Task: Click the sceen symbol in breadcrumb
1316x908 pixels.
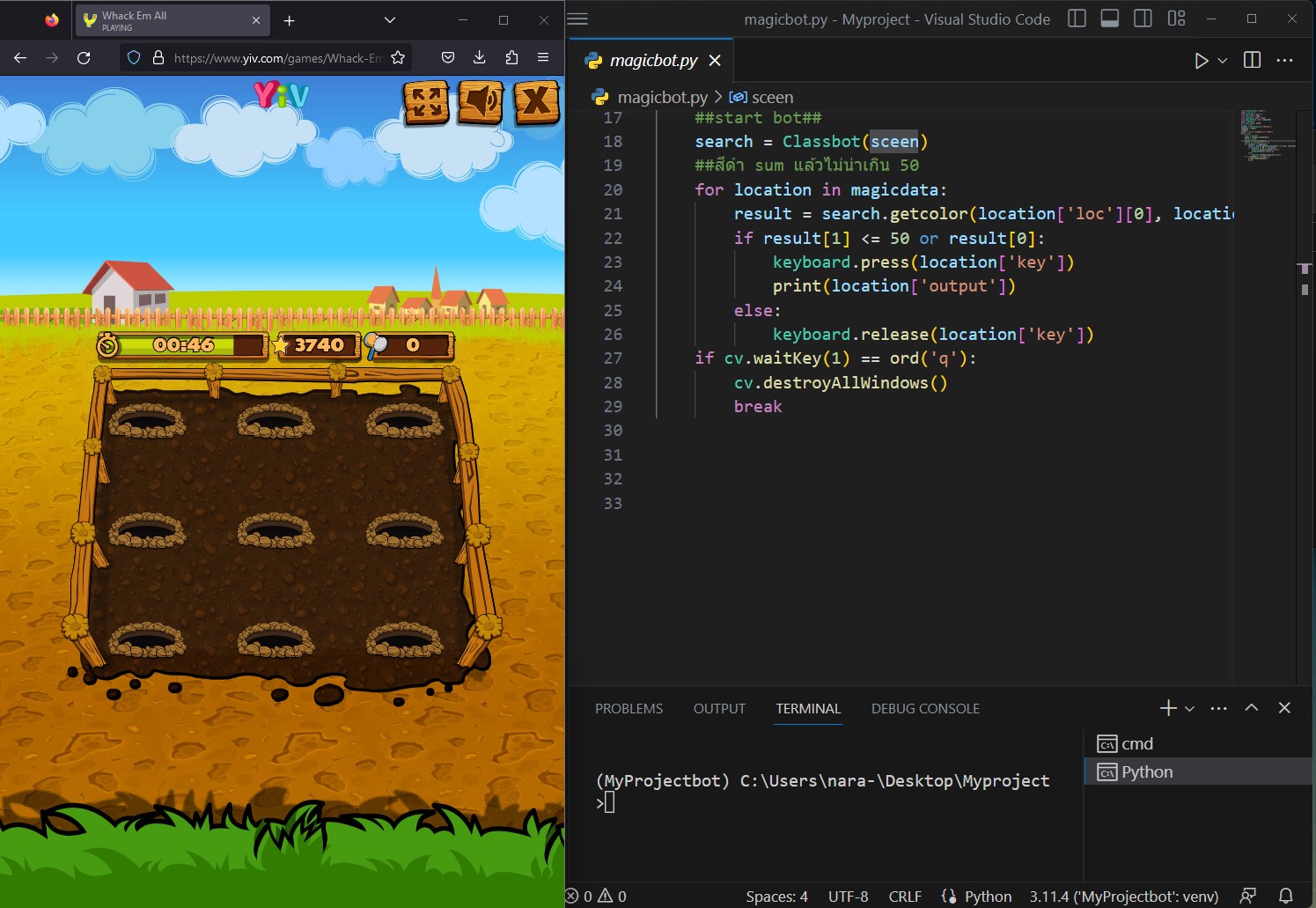Action: pyautogui.click(x=762, y=97)
